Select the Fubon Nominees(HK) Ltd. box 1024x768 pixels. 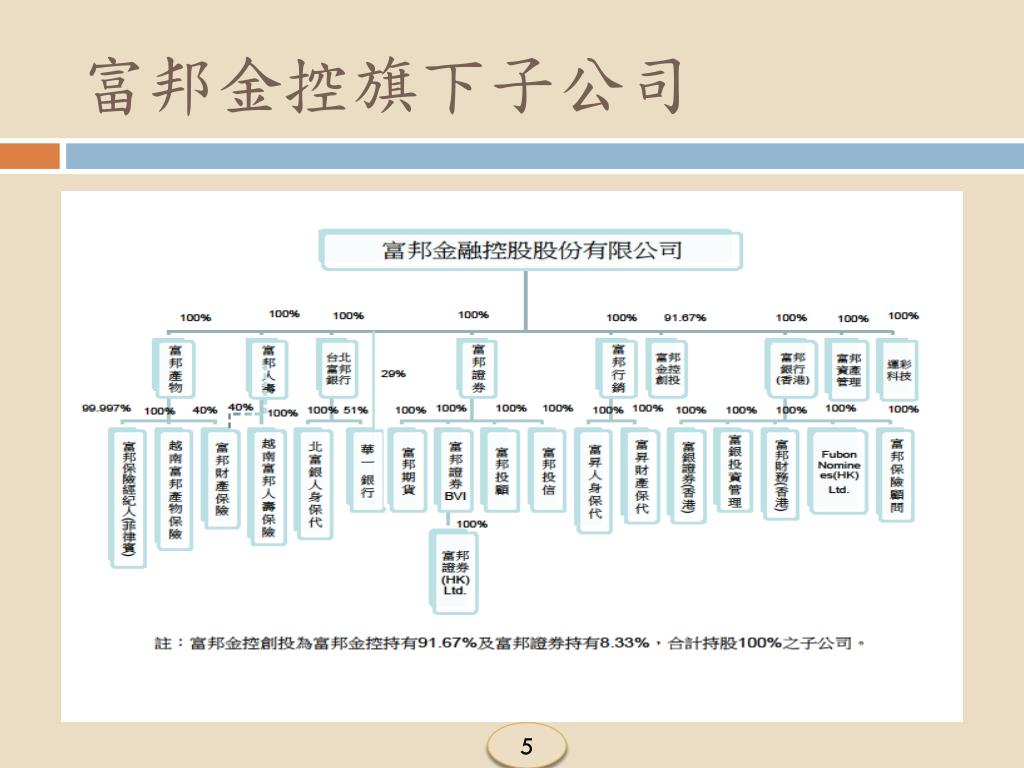point(839,472)
